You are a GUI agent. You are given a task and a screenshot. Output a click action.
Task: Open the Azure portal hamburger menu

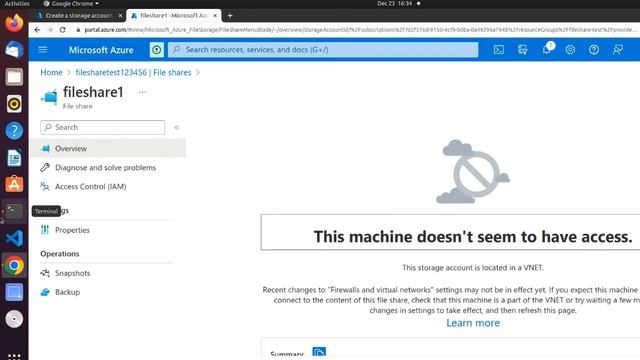[x=43, y=50]
